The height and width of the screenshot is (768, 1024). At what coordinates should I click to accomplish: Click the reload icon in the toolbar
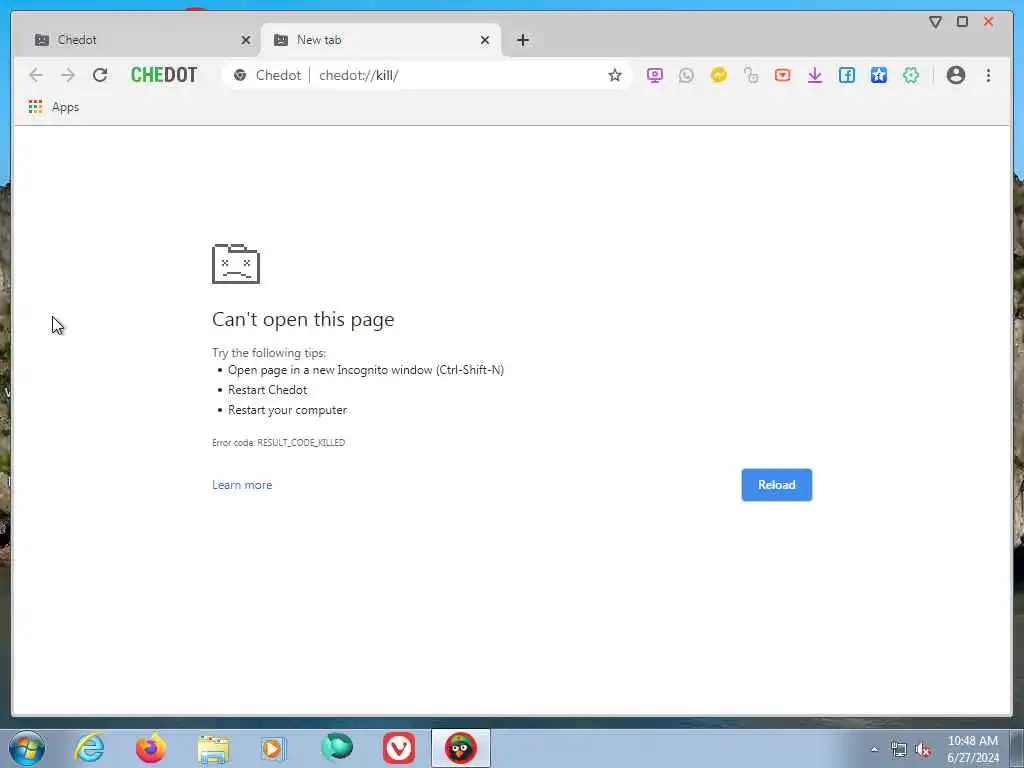coord(100,75)
